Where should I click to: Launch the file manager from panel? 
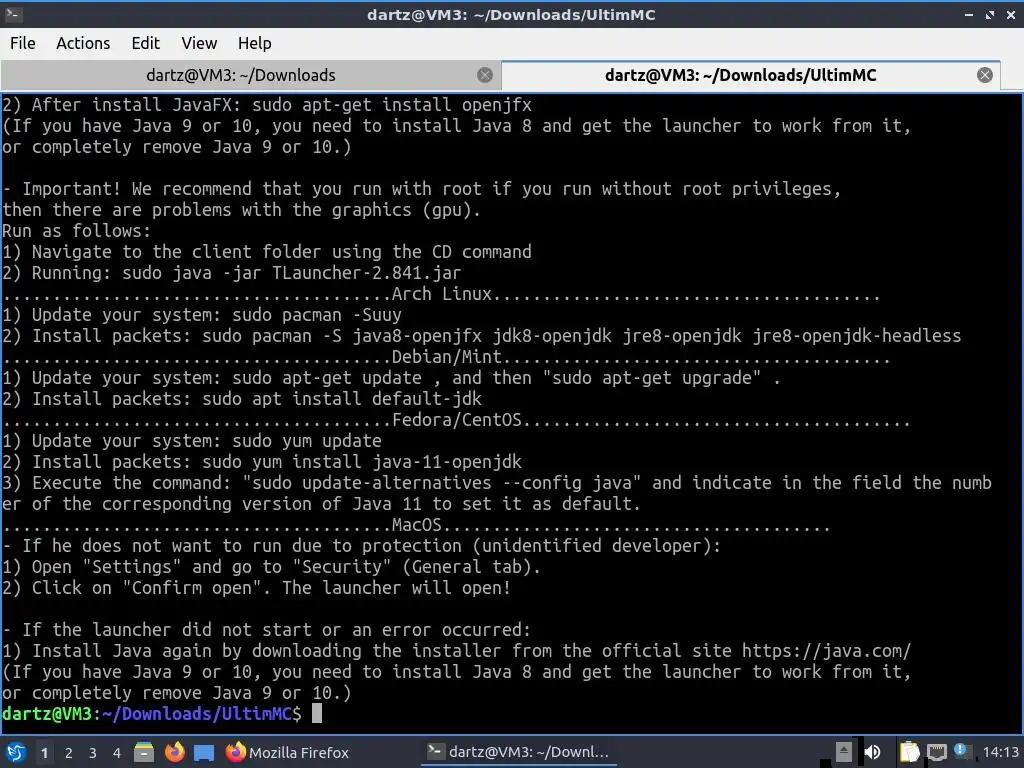click(x=144, y=752)
